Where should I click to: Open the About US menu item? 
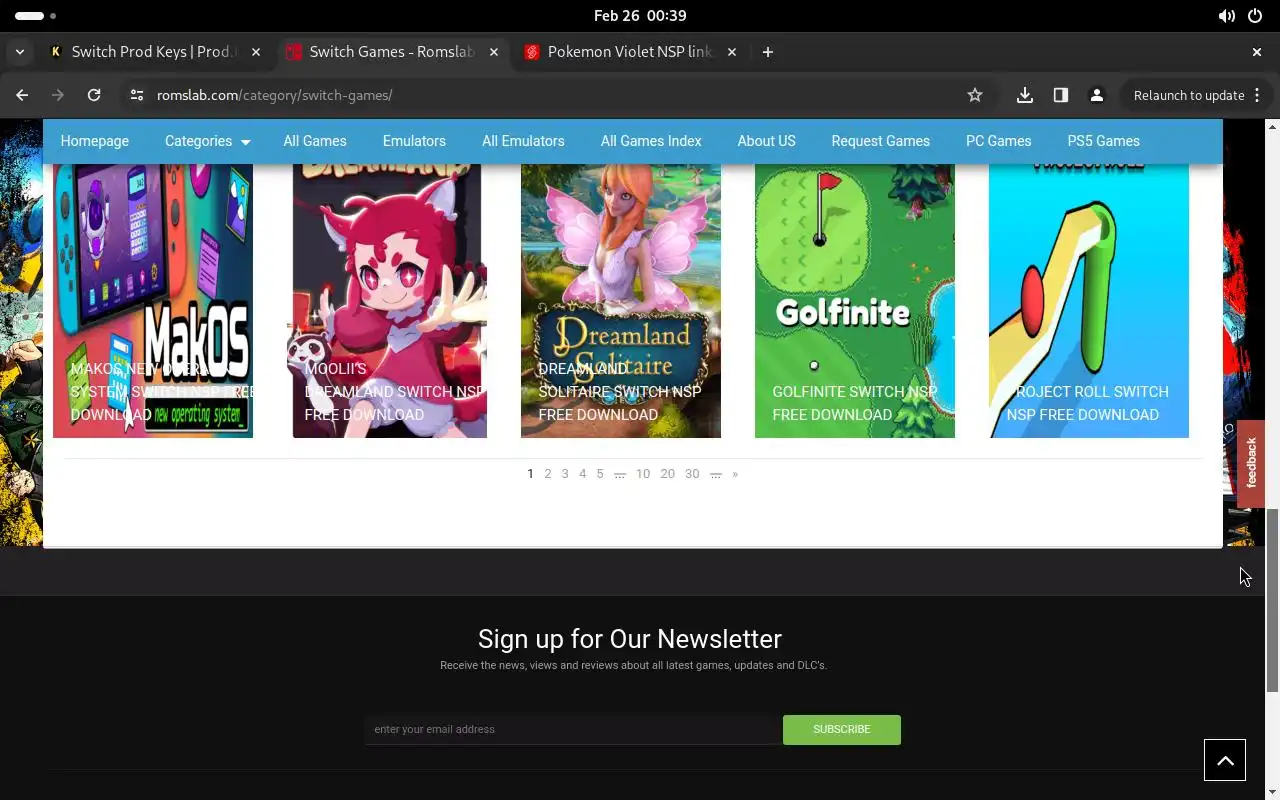(x=767, y=141)
